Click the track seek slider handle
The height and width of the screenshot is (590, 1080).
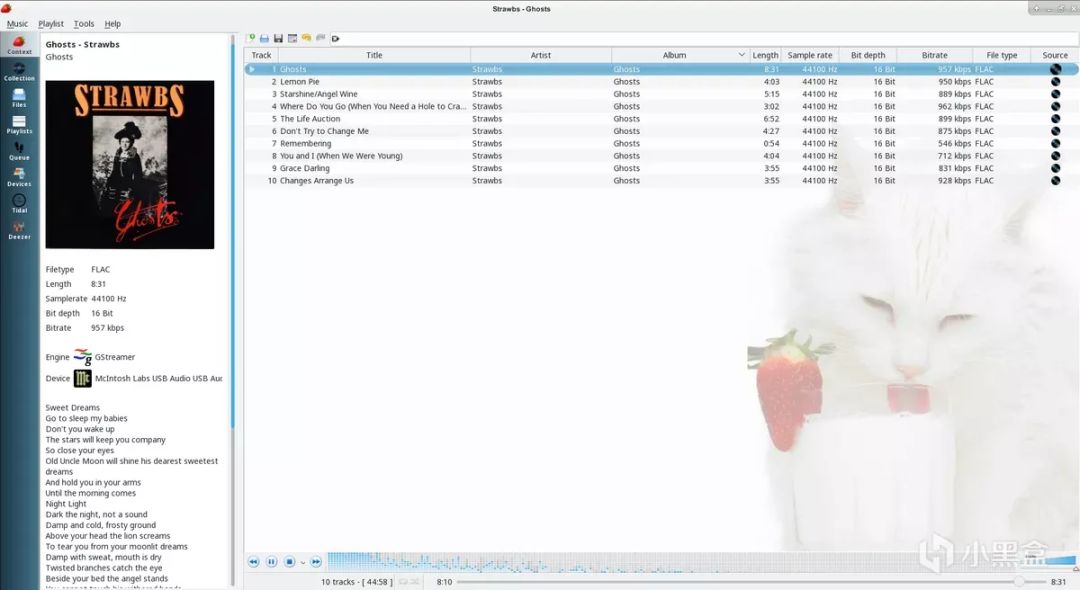[x=1018, y=582]
